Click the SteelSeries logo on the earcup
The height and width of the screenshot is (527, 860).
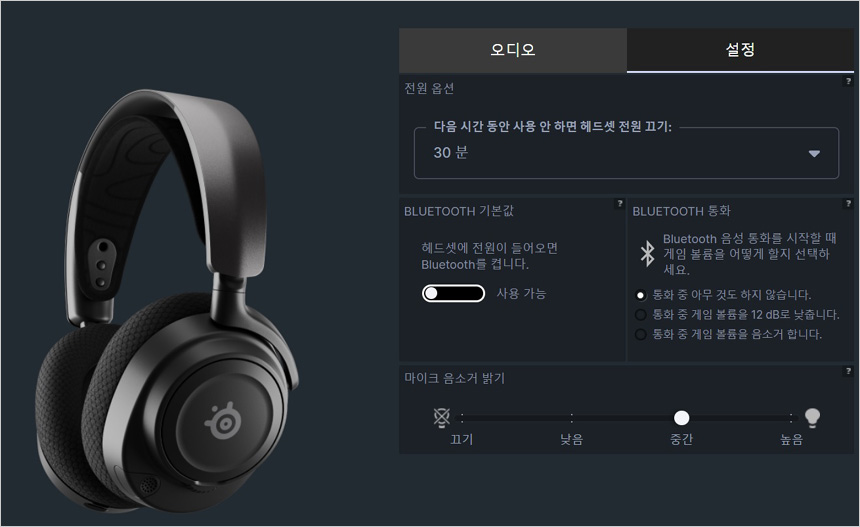click(223, 421)
